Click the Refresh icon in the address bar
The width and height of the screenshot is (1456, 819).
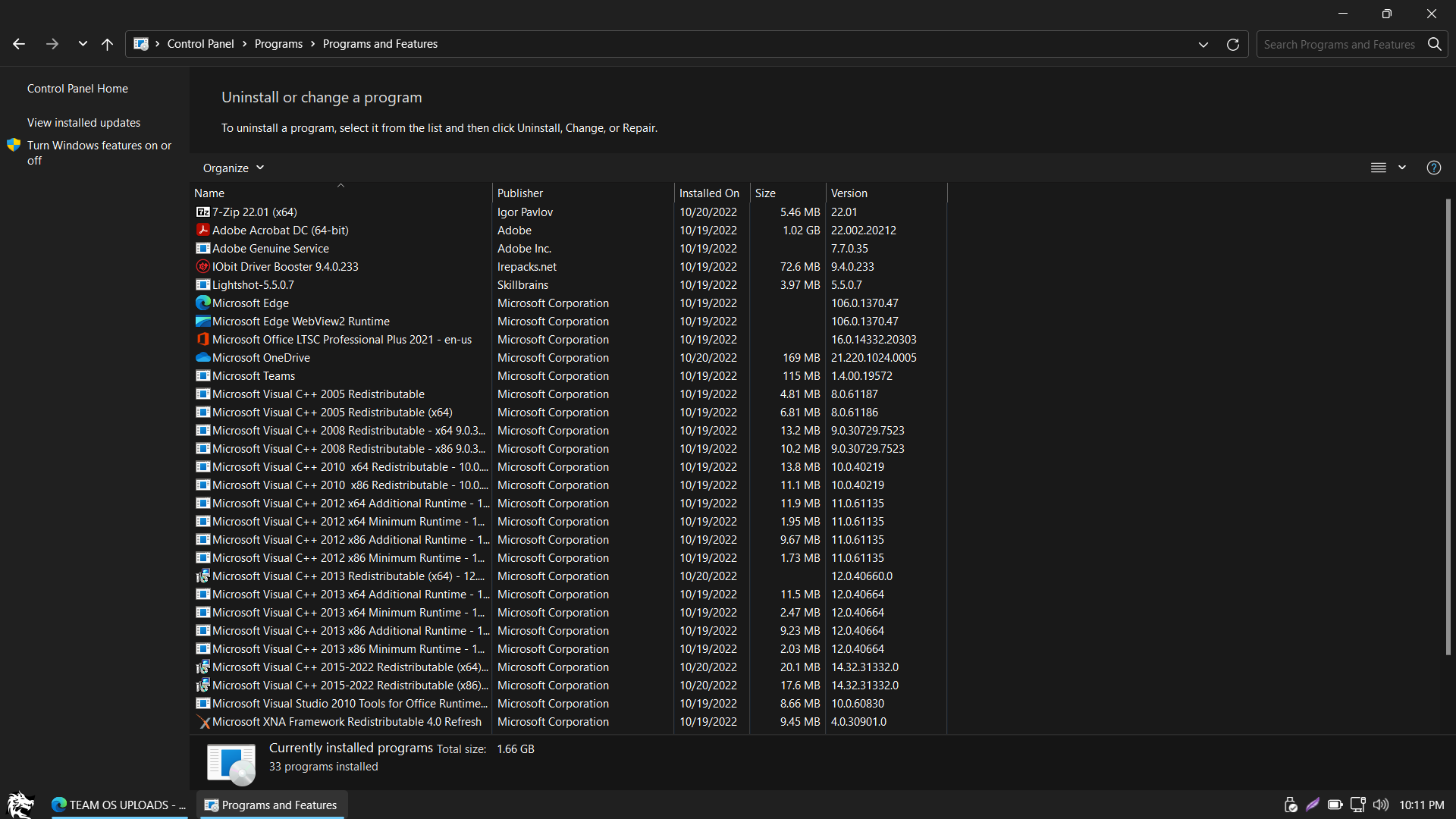tap(1233, 44)
